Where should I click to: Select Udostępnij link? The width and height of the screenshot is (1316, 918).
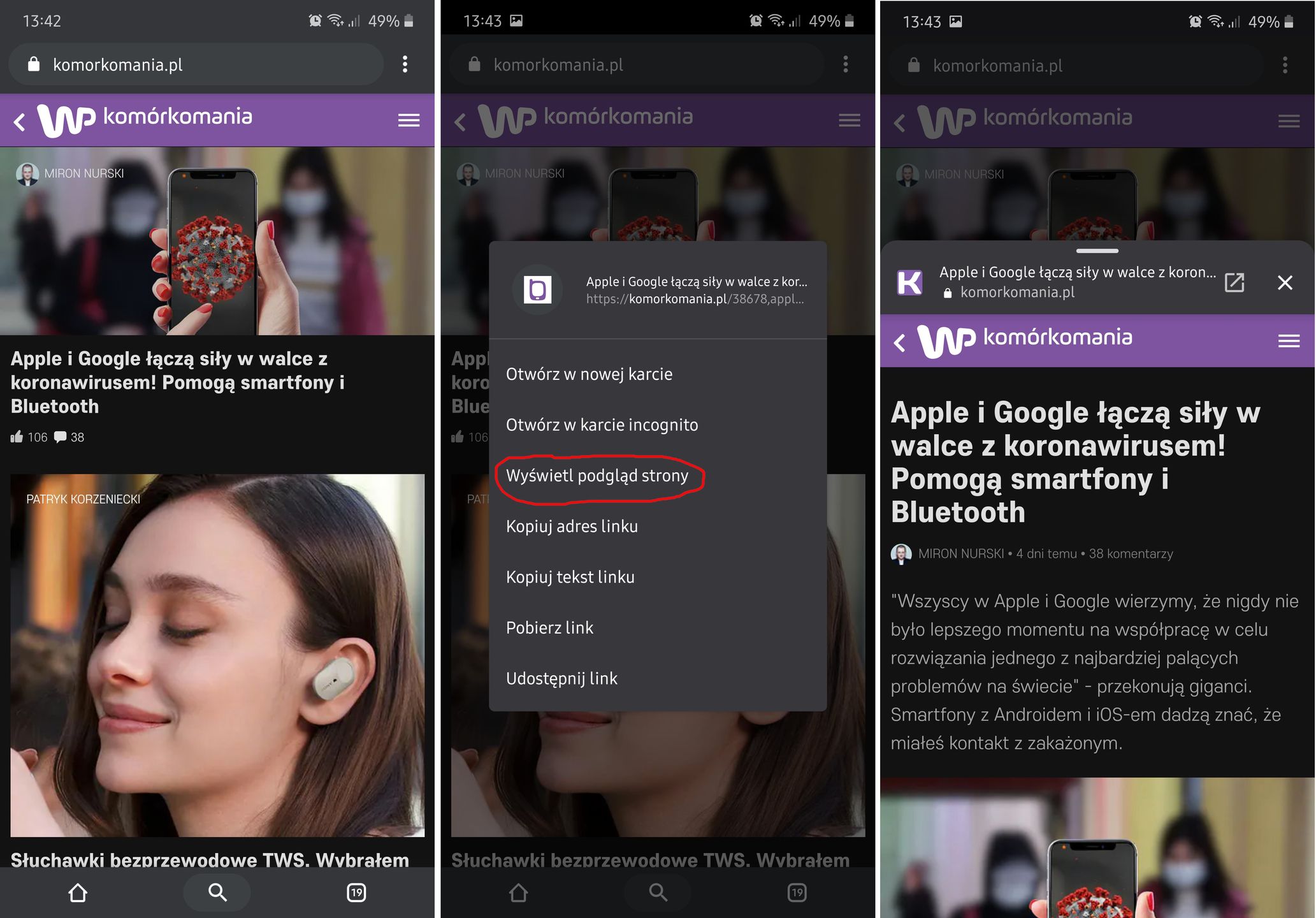click(658, 678)
